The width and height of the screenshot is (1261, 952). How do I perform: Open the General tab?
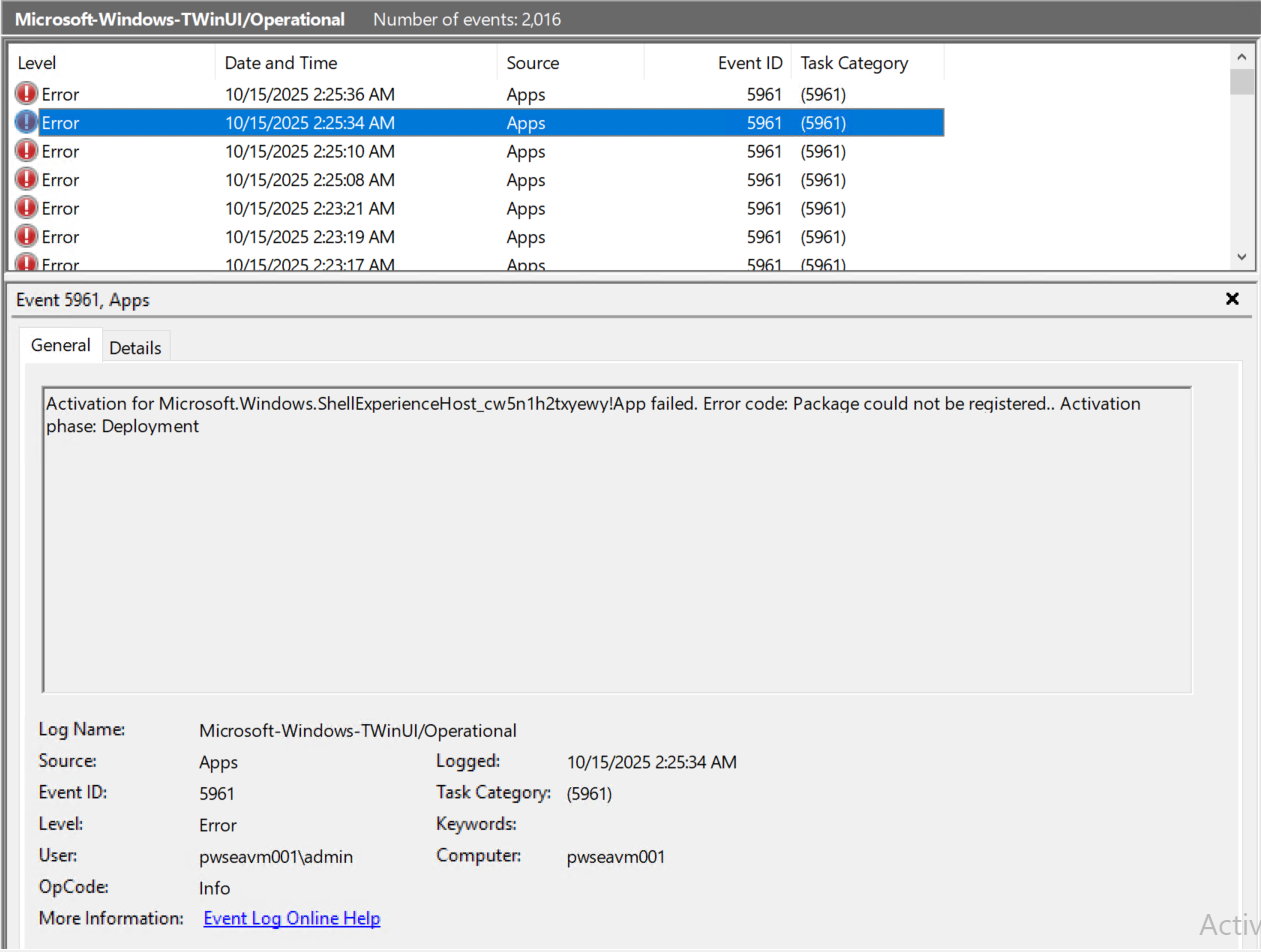click(61, 345)
